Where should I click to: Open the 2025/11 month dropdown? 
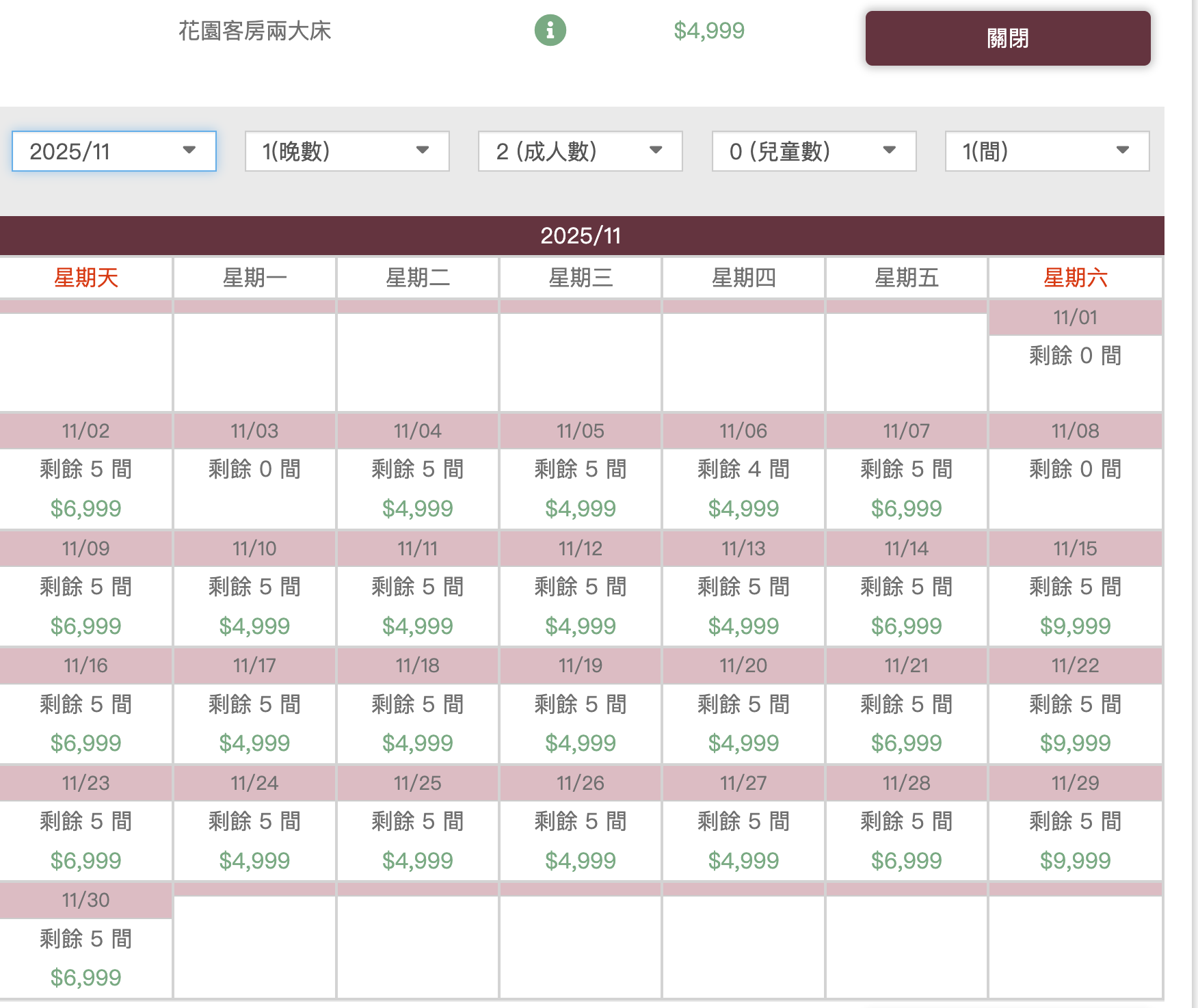click(114, 151)
